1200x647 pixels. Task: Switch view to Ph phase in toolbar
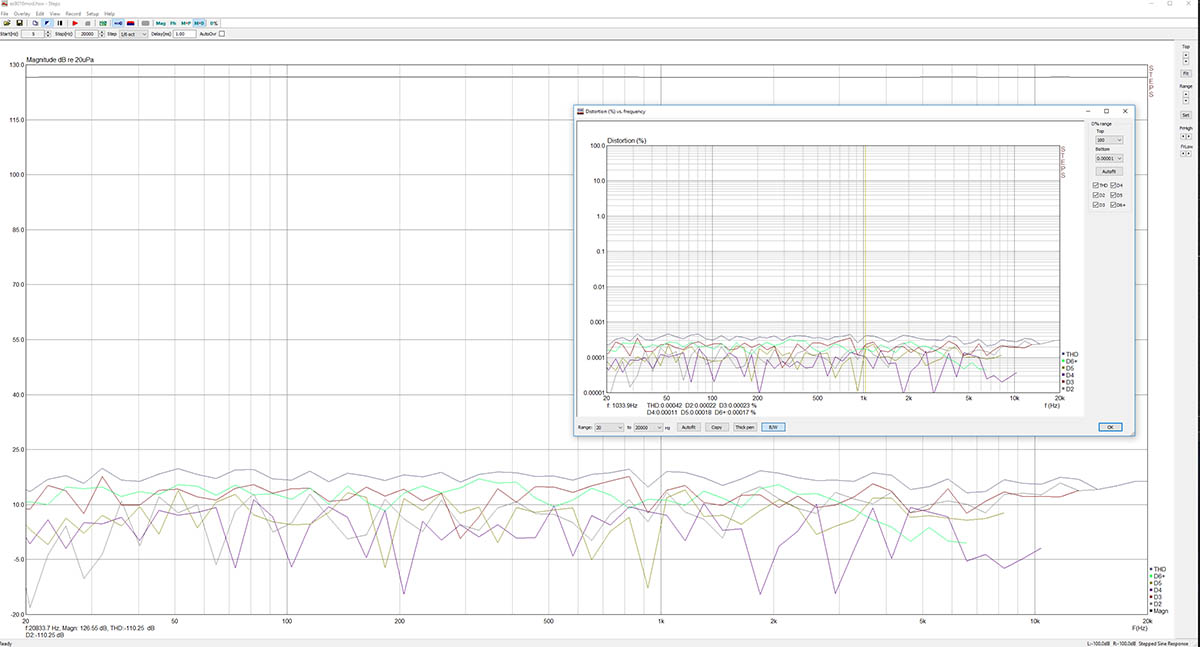coord(173,23)
